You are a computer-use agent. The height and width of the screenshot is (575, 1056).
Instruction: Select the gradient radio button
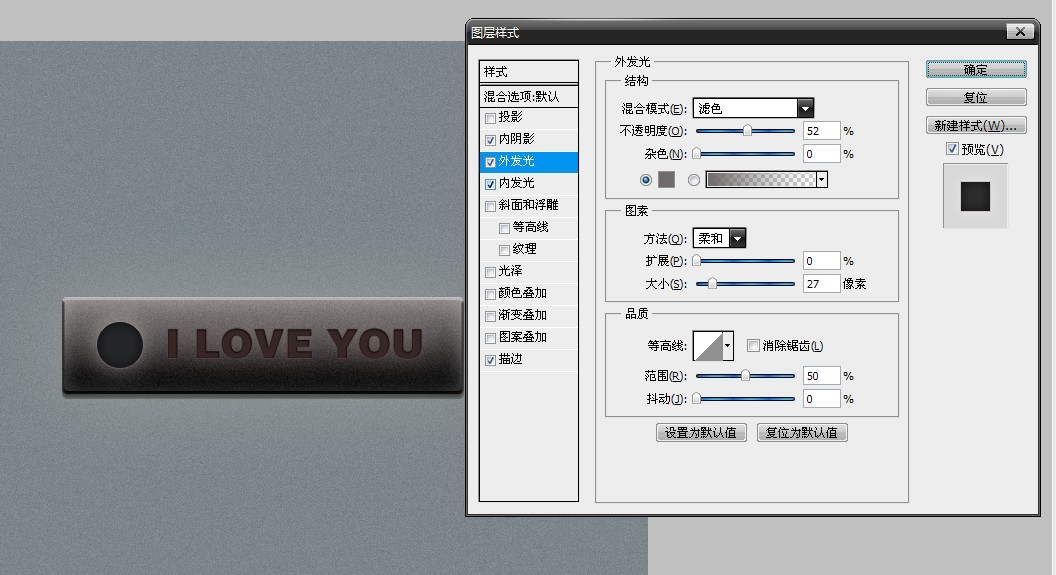(694, 180)
